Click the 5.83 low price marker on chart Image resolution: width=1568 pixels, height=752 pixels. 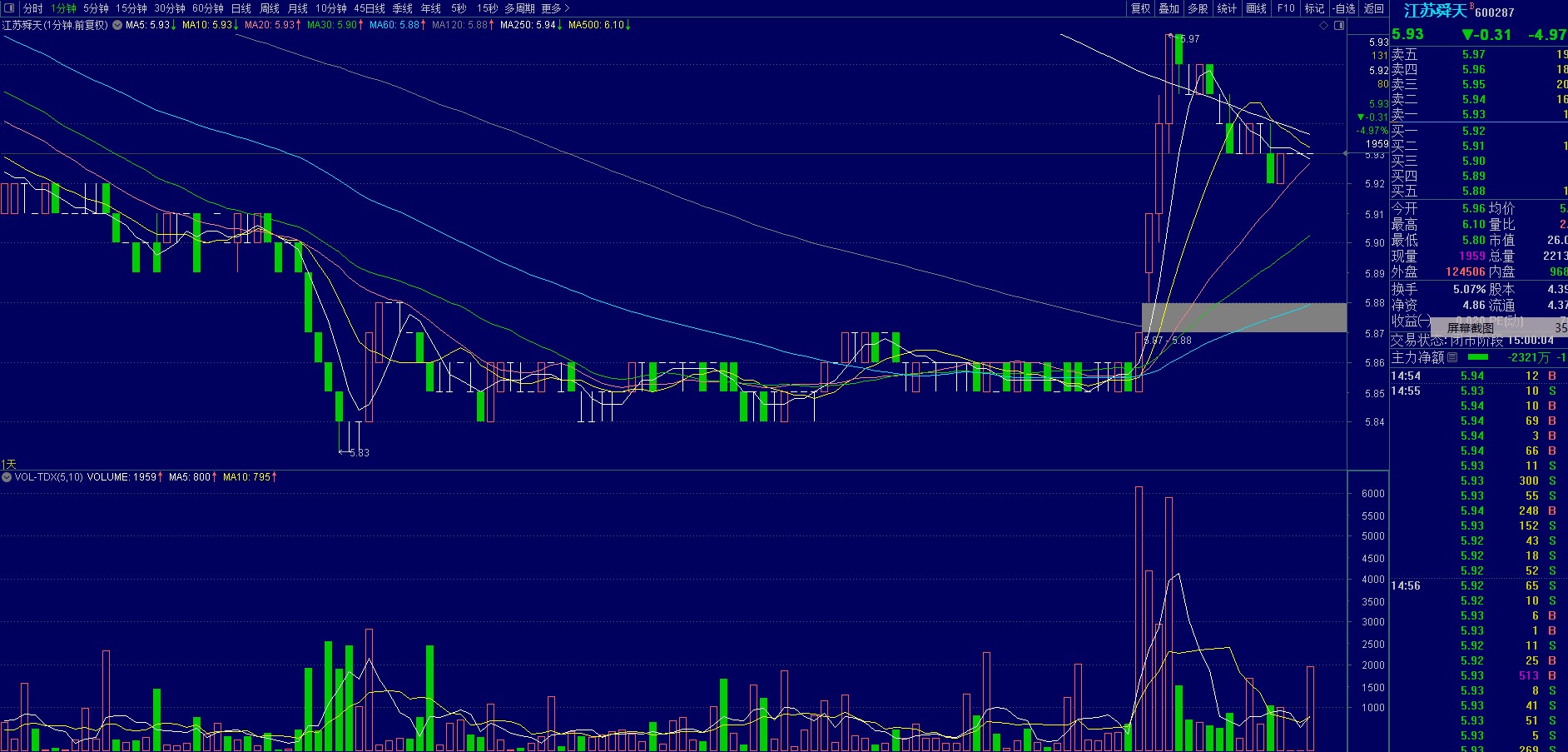[x=360, y=452]
